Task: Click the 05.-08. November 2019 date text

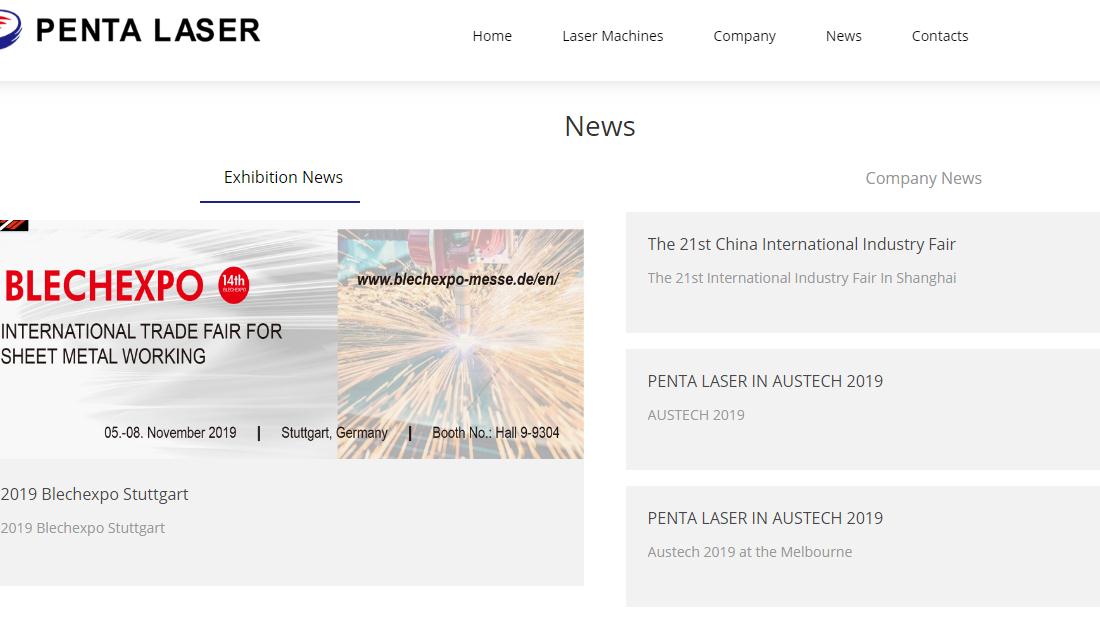Action: tap(170, 433)
